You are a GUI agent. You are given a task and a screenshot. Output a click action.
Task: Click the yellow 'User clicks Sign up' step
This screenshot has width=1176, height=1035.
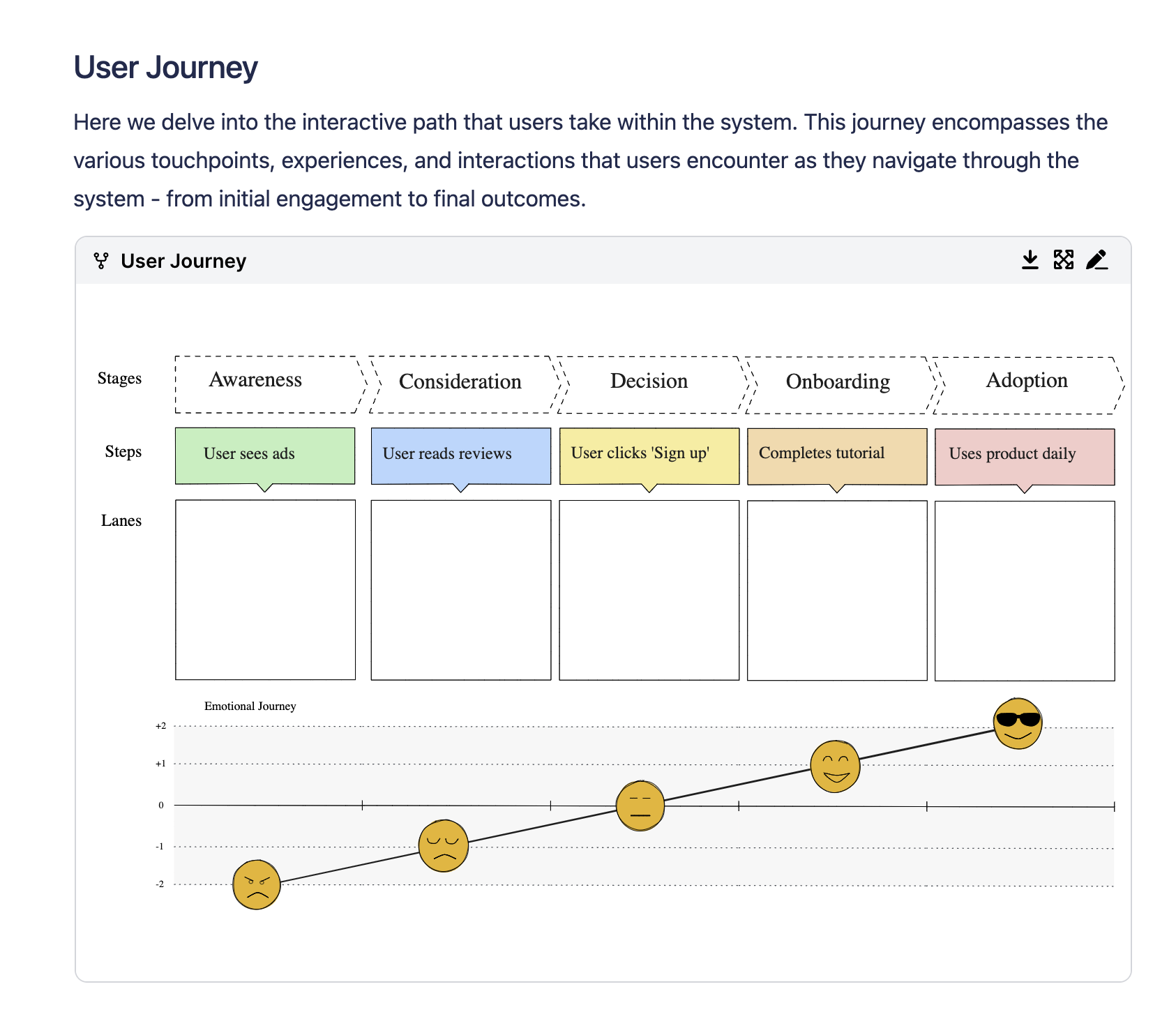[649, 455]
